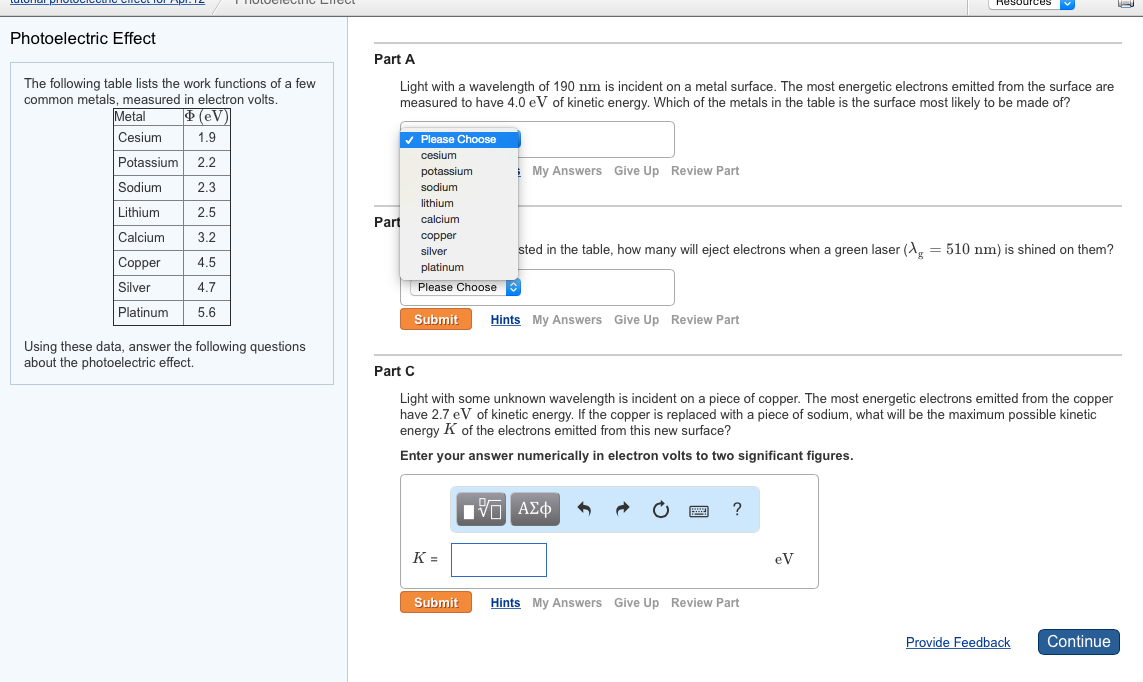1143x682 pixels.
Task: Click Give Up for Part B
Action: (636, 319)
